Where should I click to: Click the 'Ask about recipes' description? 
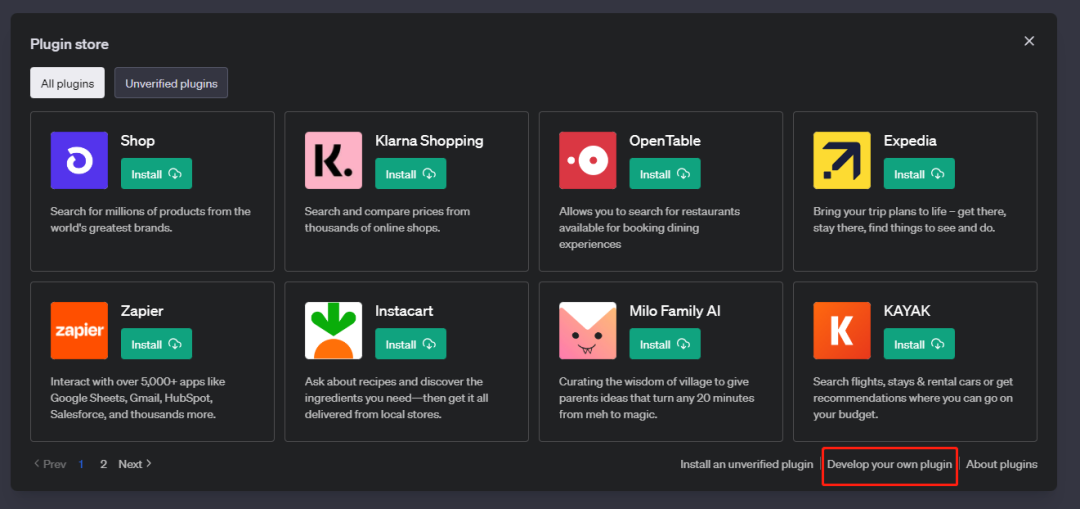(x=397, y=397)
